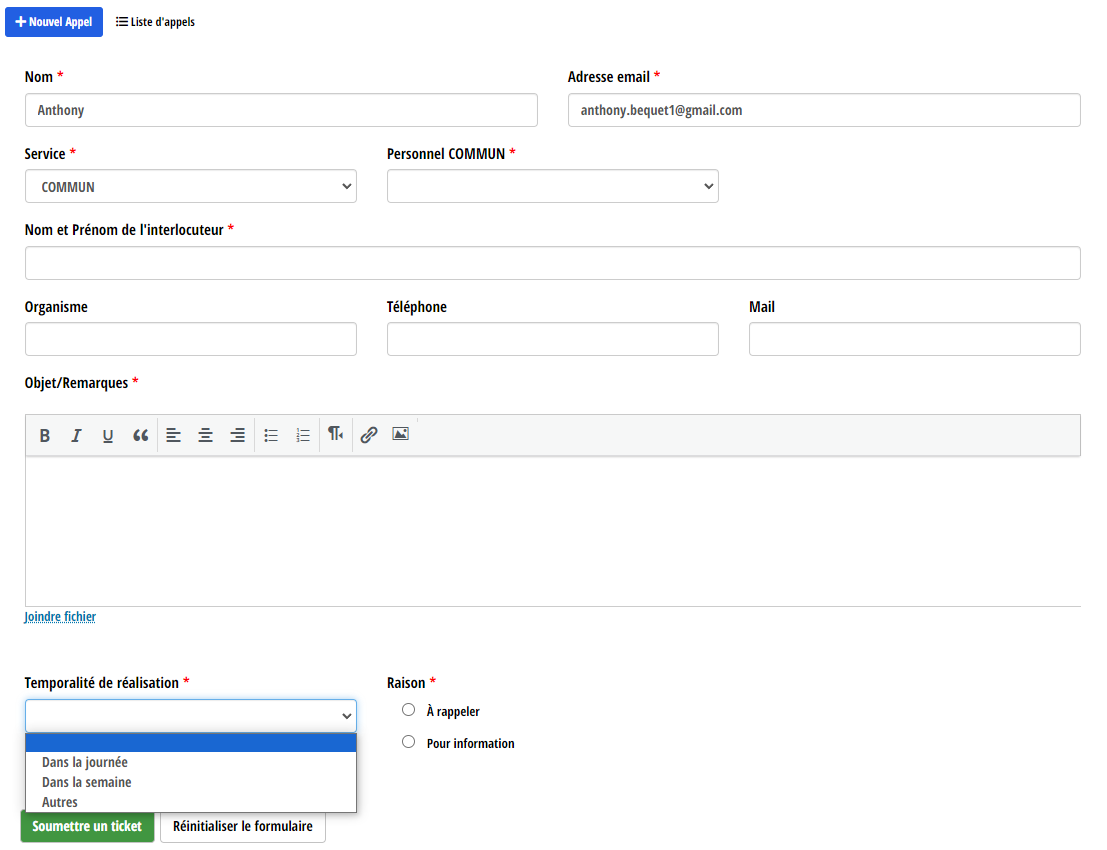Click the 'Nouvel Appel' button

(x=54, y=22)
